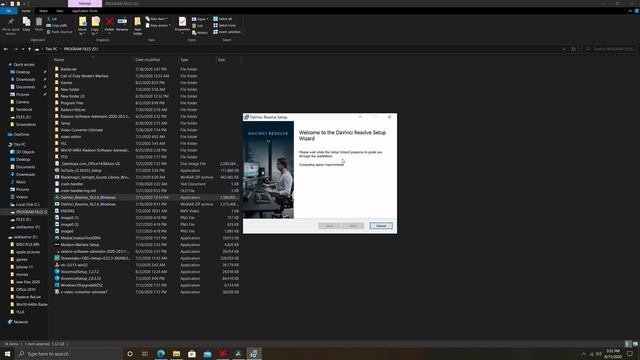
Task: Click the Rename icon in the ribbon
Action: tap(122, 24)
